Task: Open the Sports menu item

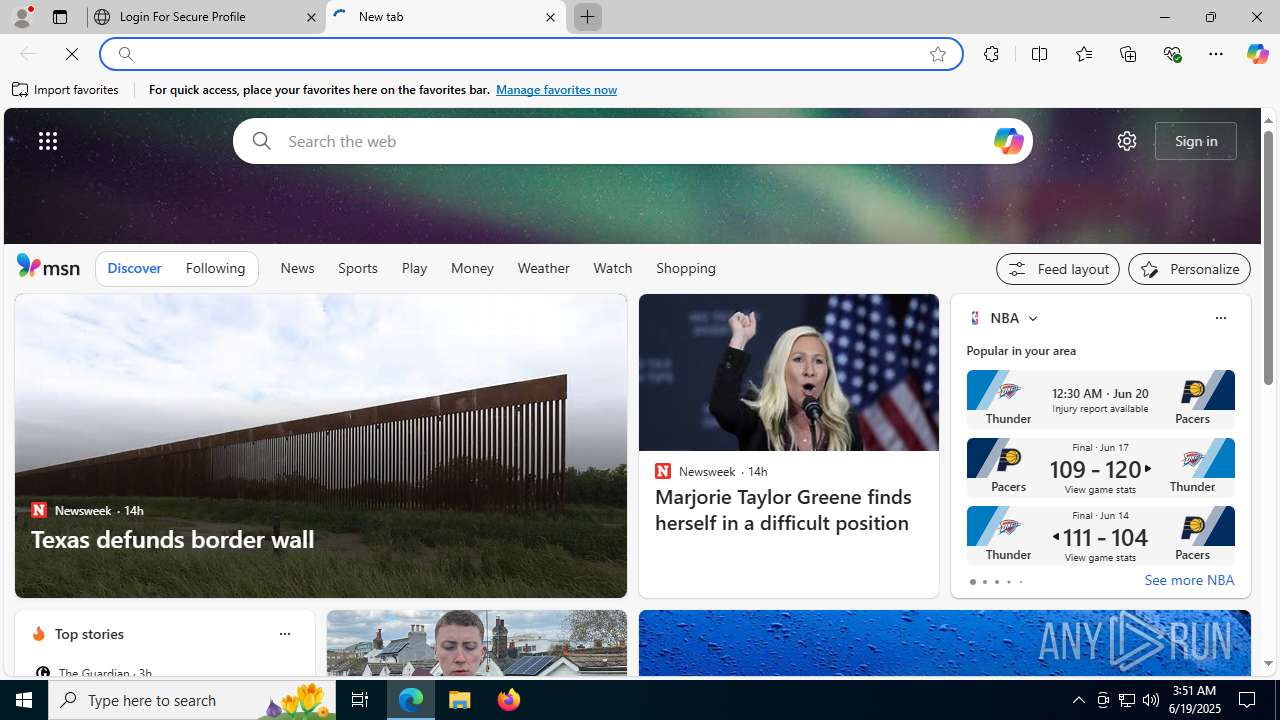Action: click(358, 268)
